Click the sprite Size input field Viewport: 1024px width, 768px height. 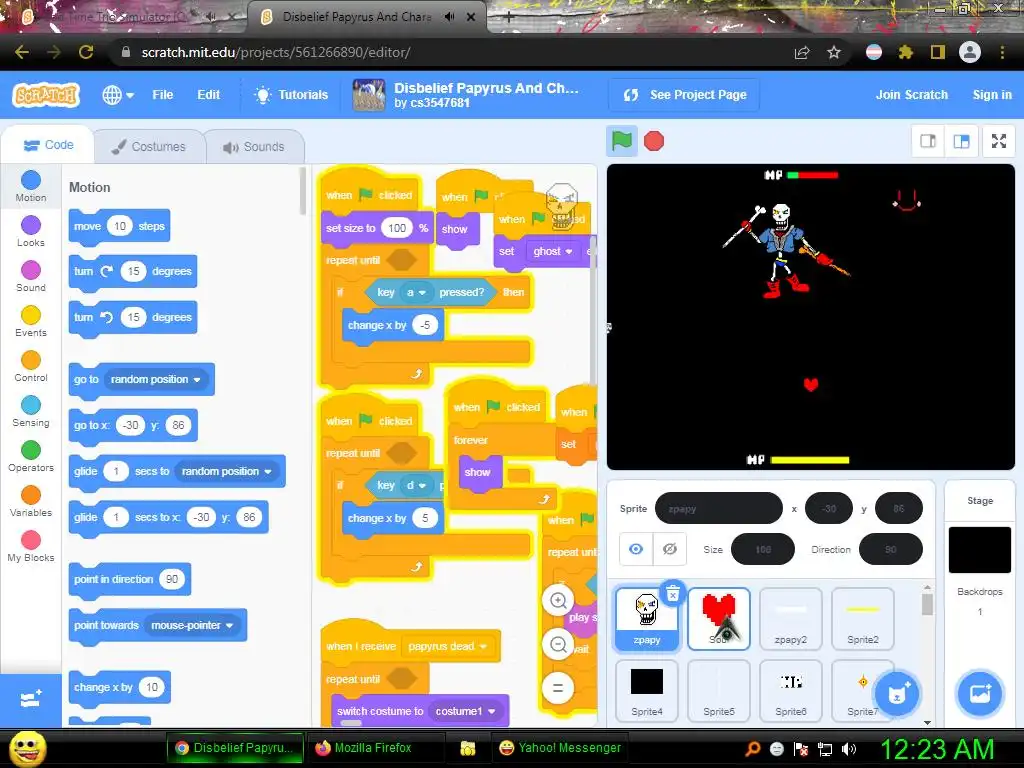pyautogui.click(x=763, y=549)
